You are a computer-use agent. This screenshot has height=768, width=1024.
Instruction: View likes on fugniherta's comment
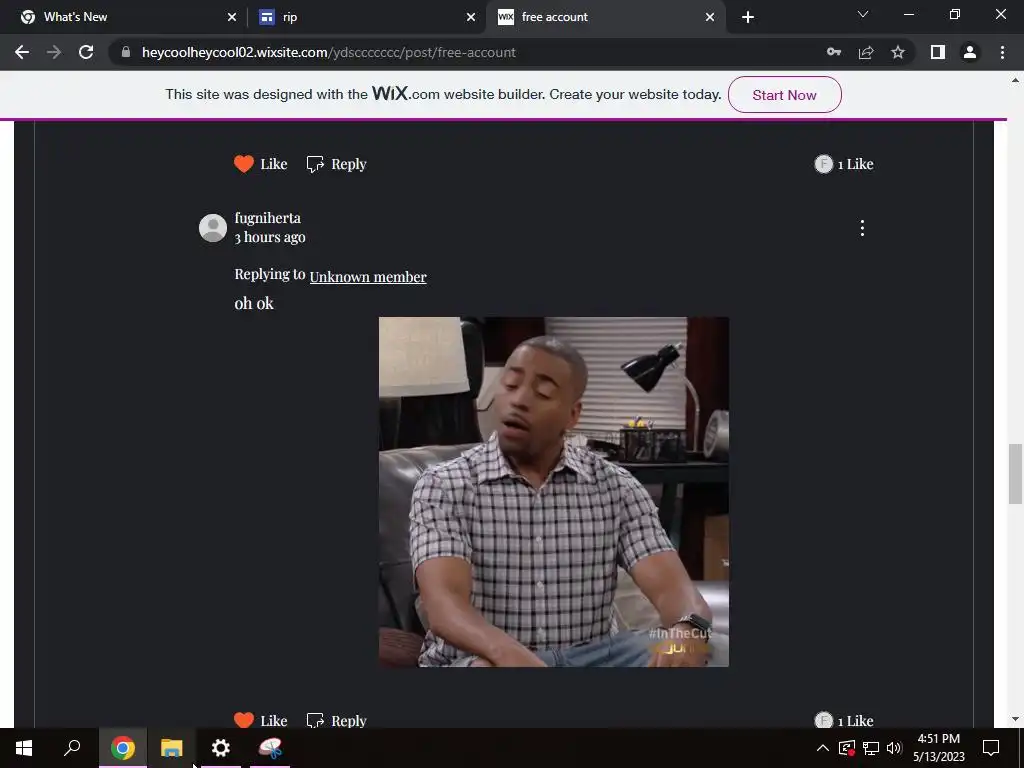843,720
